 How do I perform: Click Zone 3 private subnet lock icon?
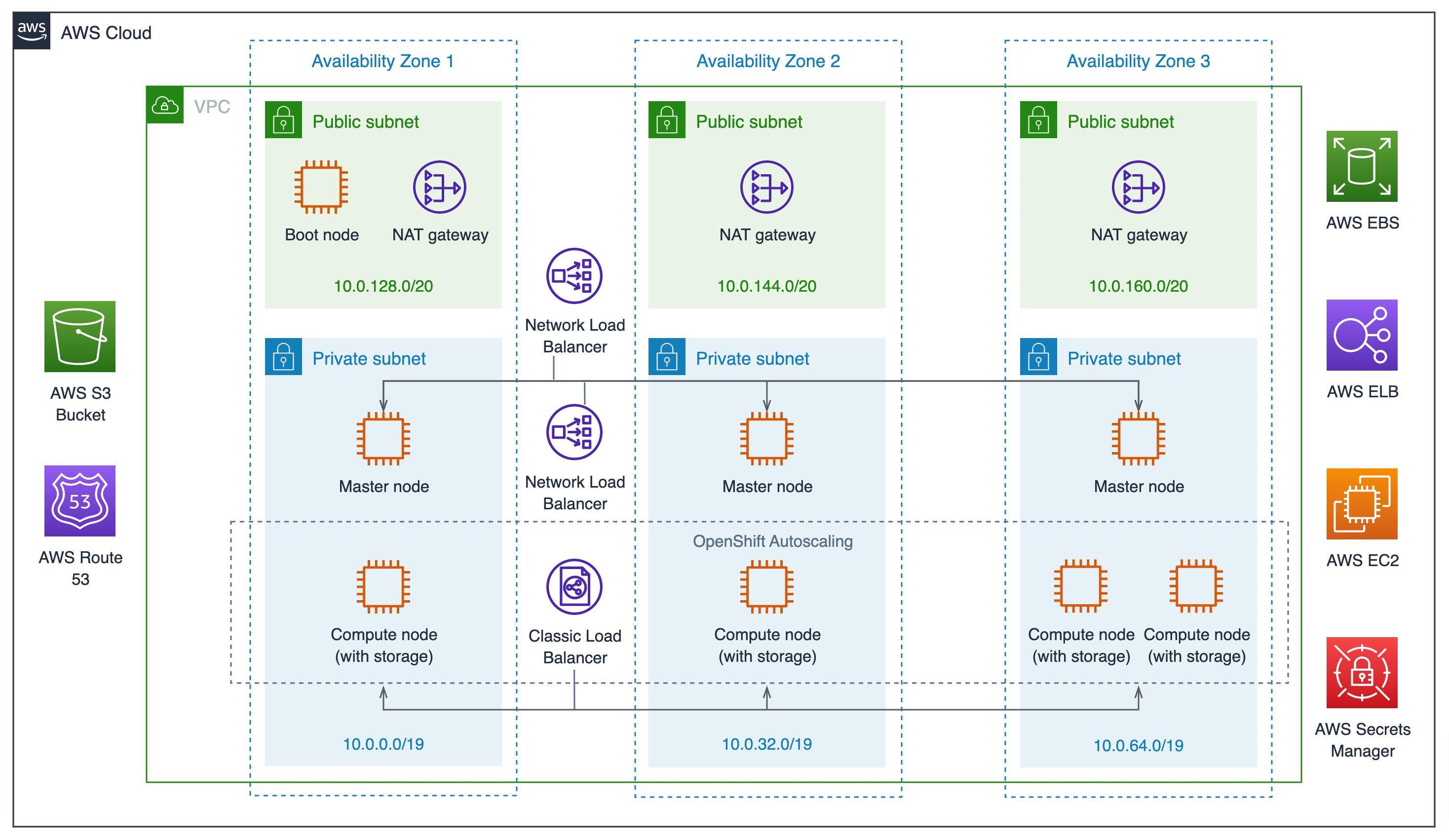[1038, 356]
